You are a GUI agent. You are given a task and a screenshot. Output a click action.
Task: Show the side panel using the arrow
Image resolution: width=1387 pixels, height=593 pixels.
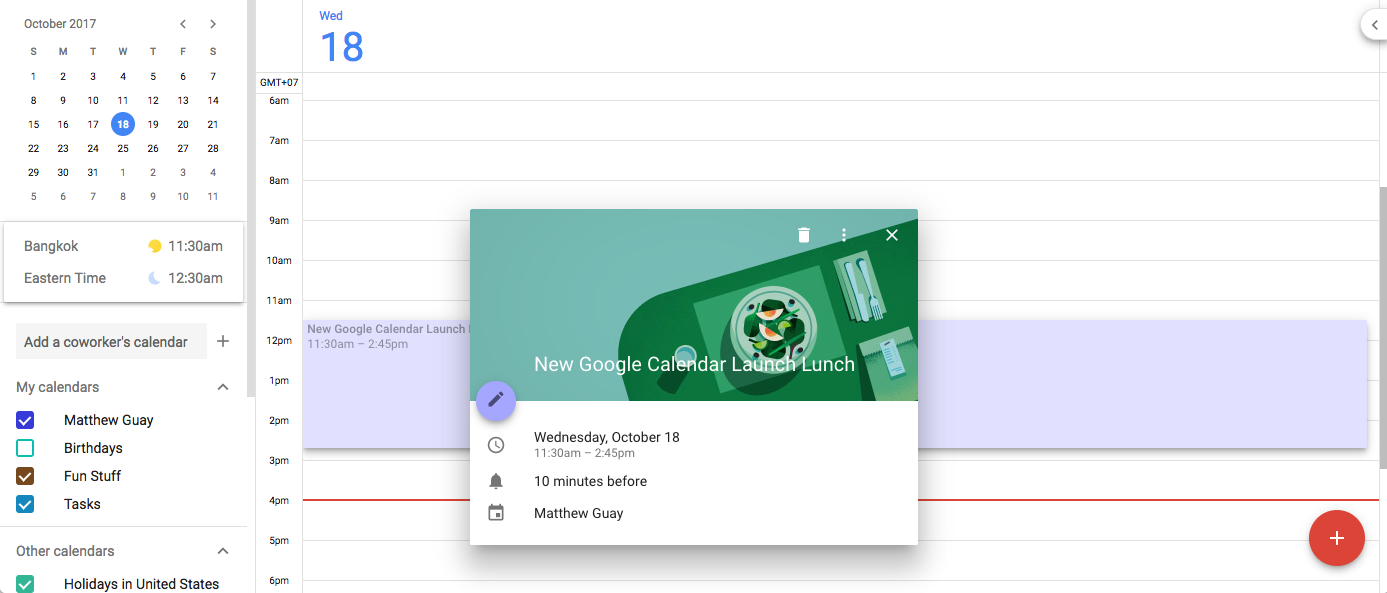1375,25
